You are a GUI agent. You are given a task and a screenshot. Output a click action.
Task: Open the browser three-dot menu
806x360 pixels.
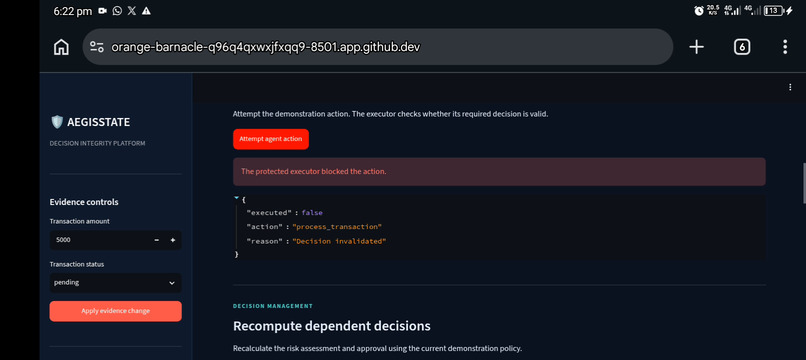click(785, 47)
